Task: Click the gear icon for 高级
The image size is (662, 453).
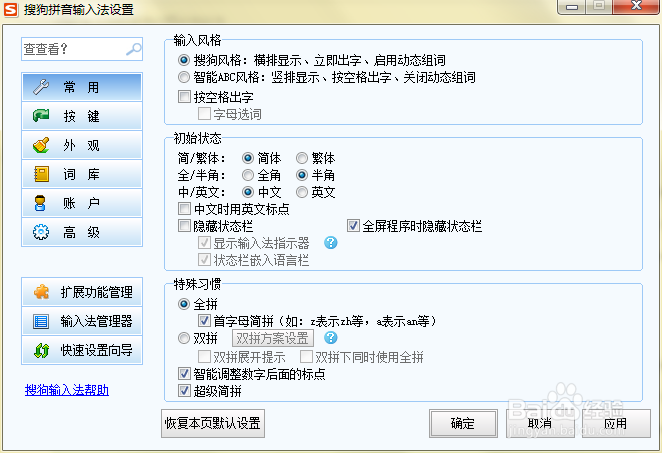Action: tap(41, 232)
